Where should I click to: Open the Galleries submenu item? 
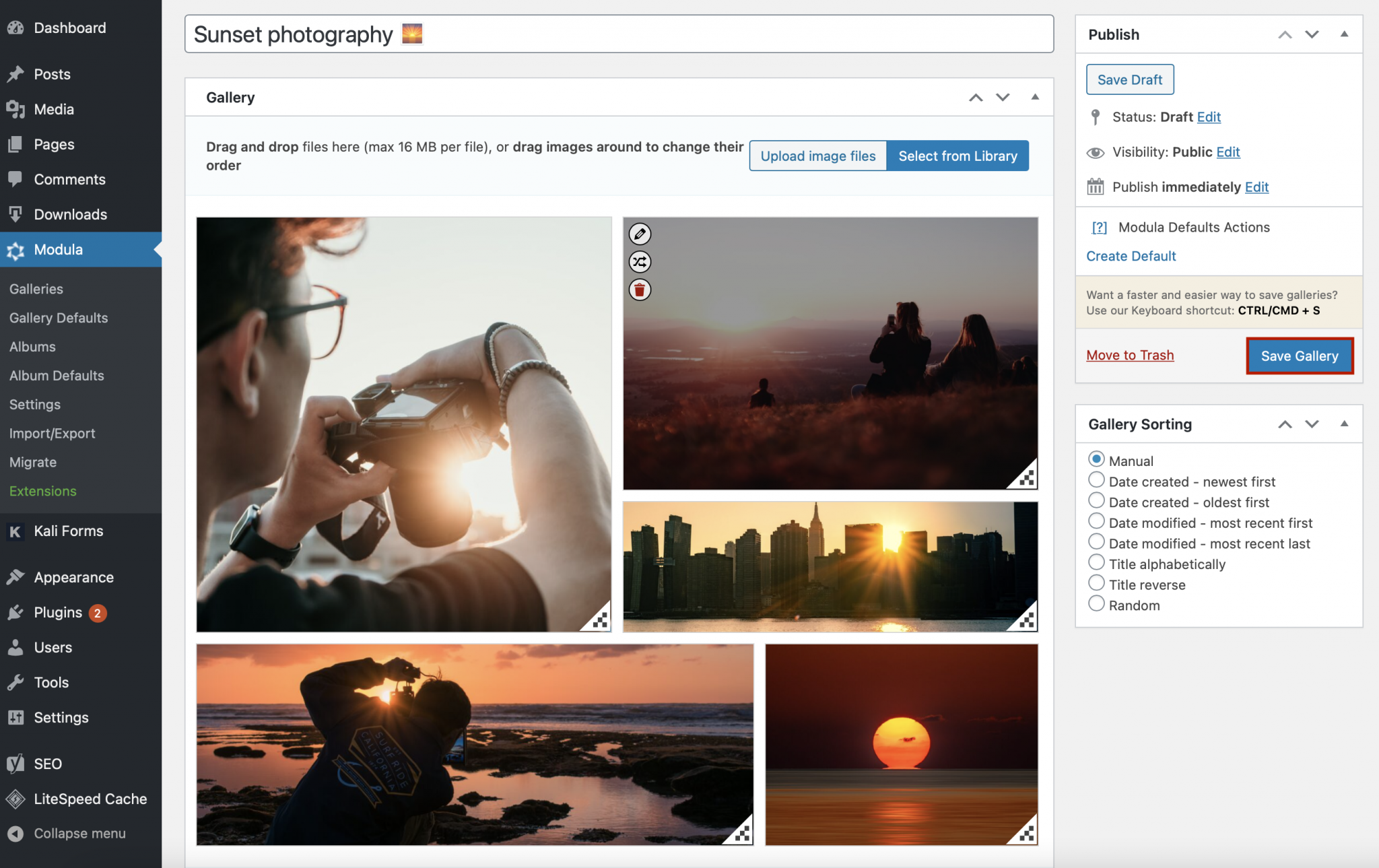click(36, 288)
